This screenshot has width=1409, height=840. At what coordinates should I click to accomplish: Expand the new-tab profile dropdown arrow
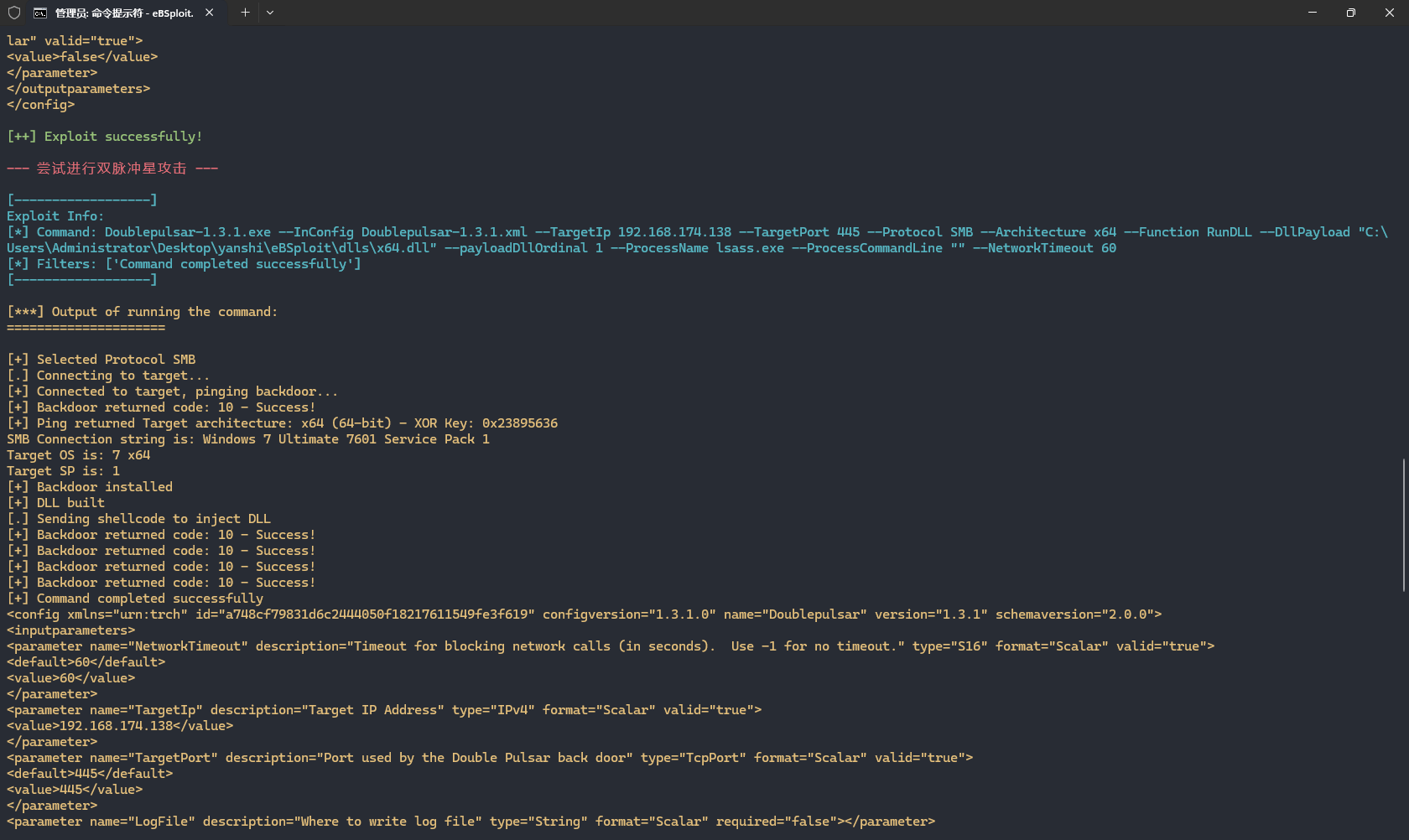pos(270,13)
